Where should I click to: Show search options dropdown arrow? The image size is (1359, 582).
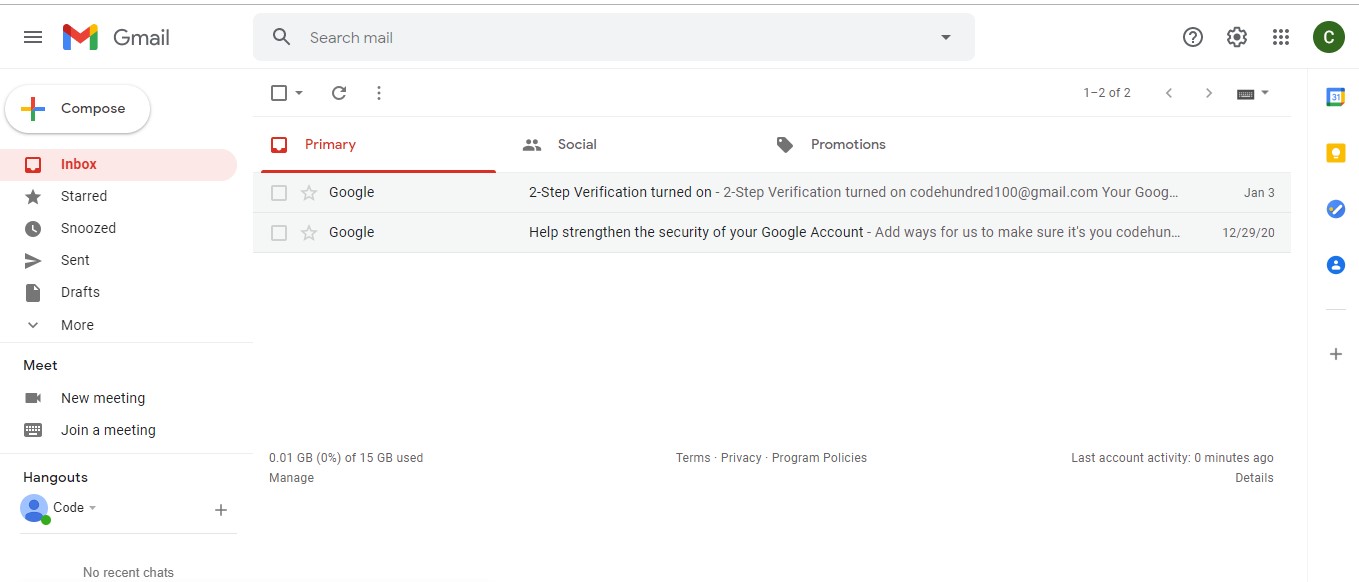946,38
